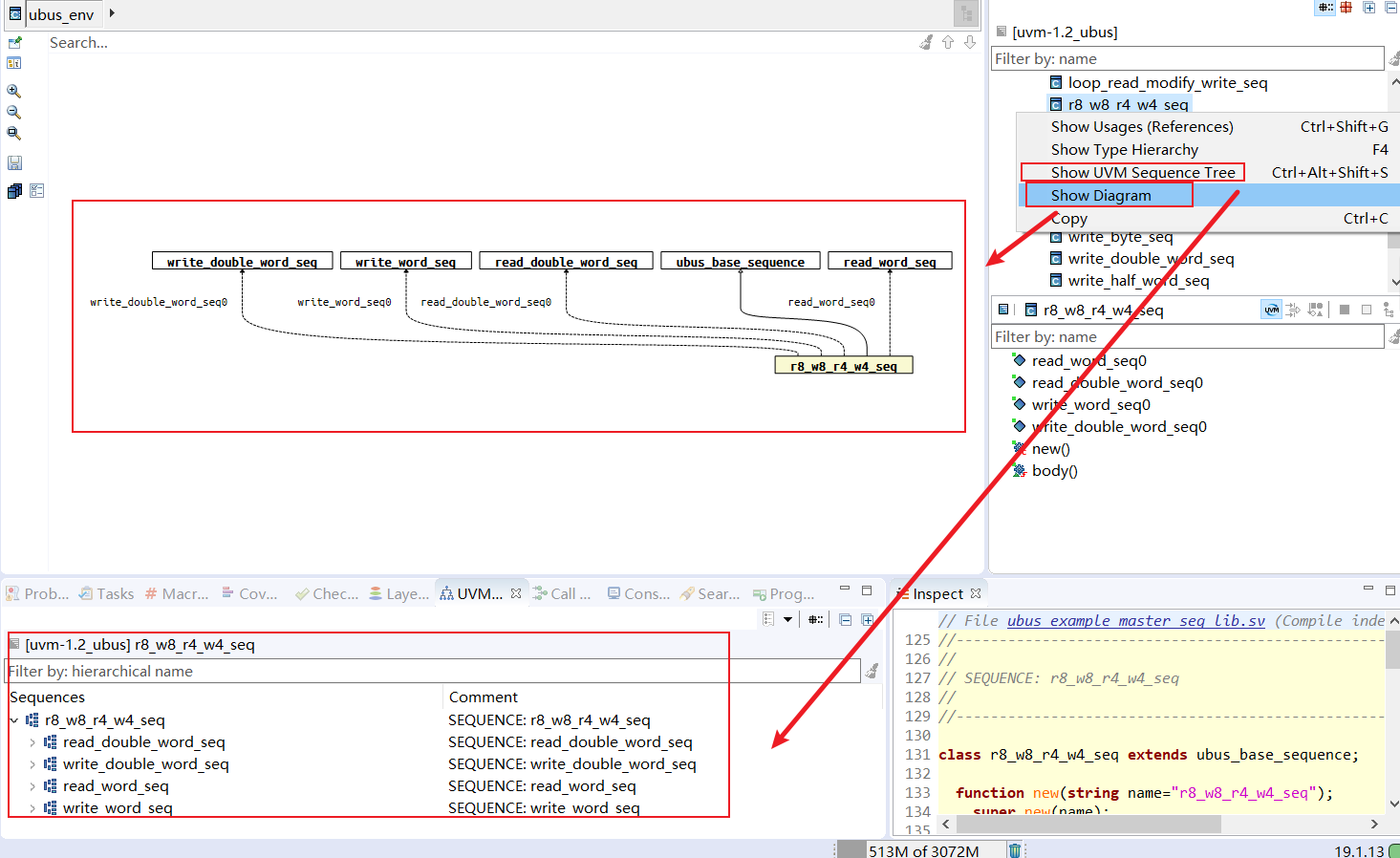Toggle grouping icon in UVM sequence view toolbar
Image resolution: width=1400 pixels, height=858 pixels.
click(815, 619)
